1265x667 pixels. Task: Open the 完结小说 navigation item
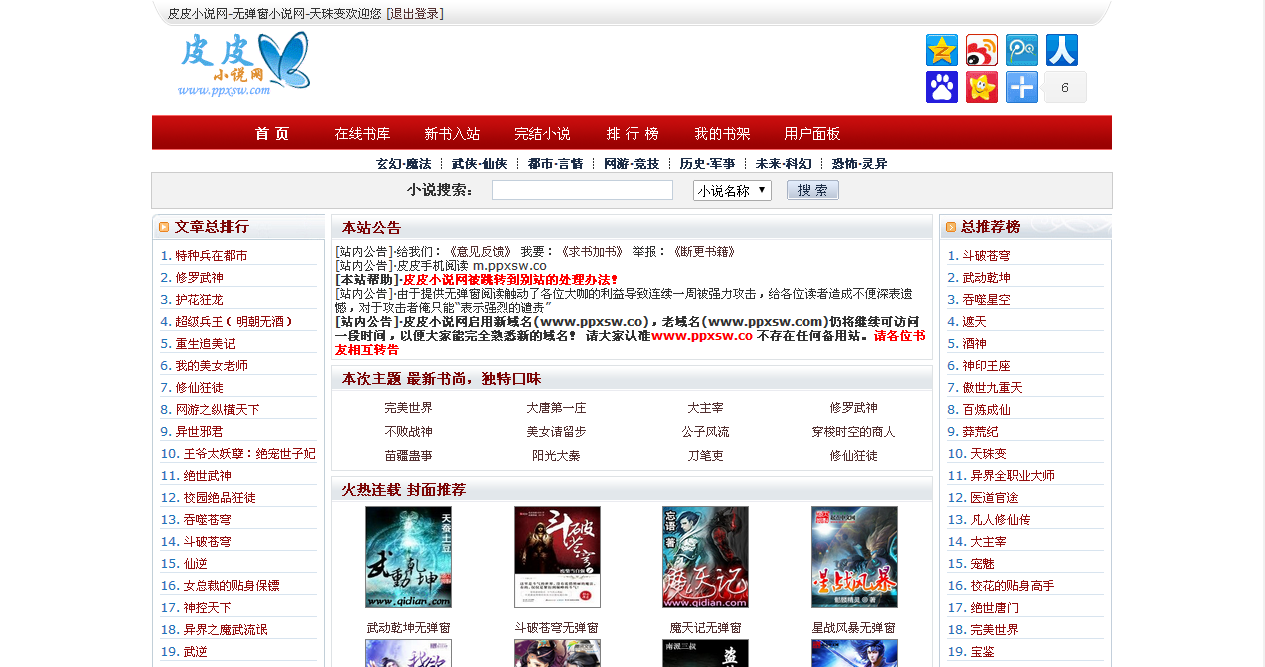point(542,133)
